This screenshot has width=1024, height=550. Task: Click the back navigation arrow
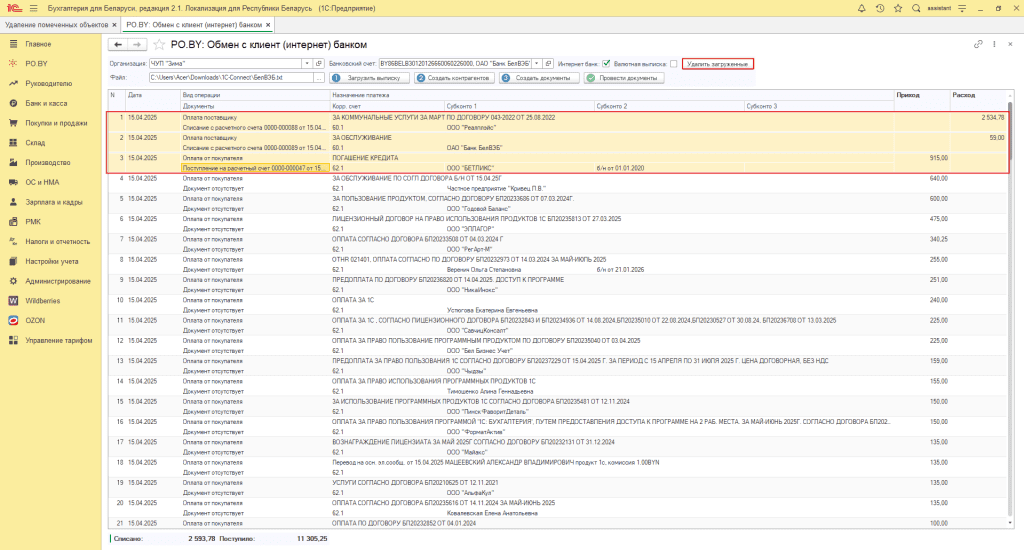click(x=119, y=45)
